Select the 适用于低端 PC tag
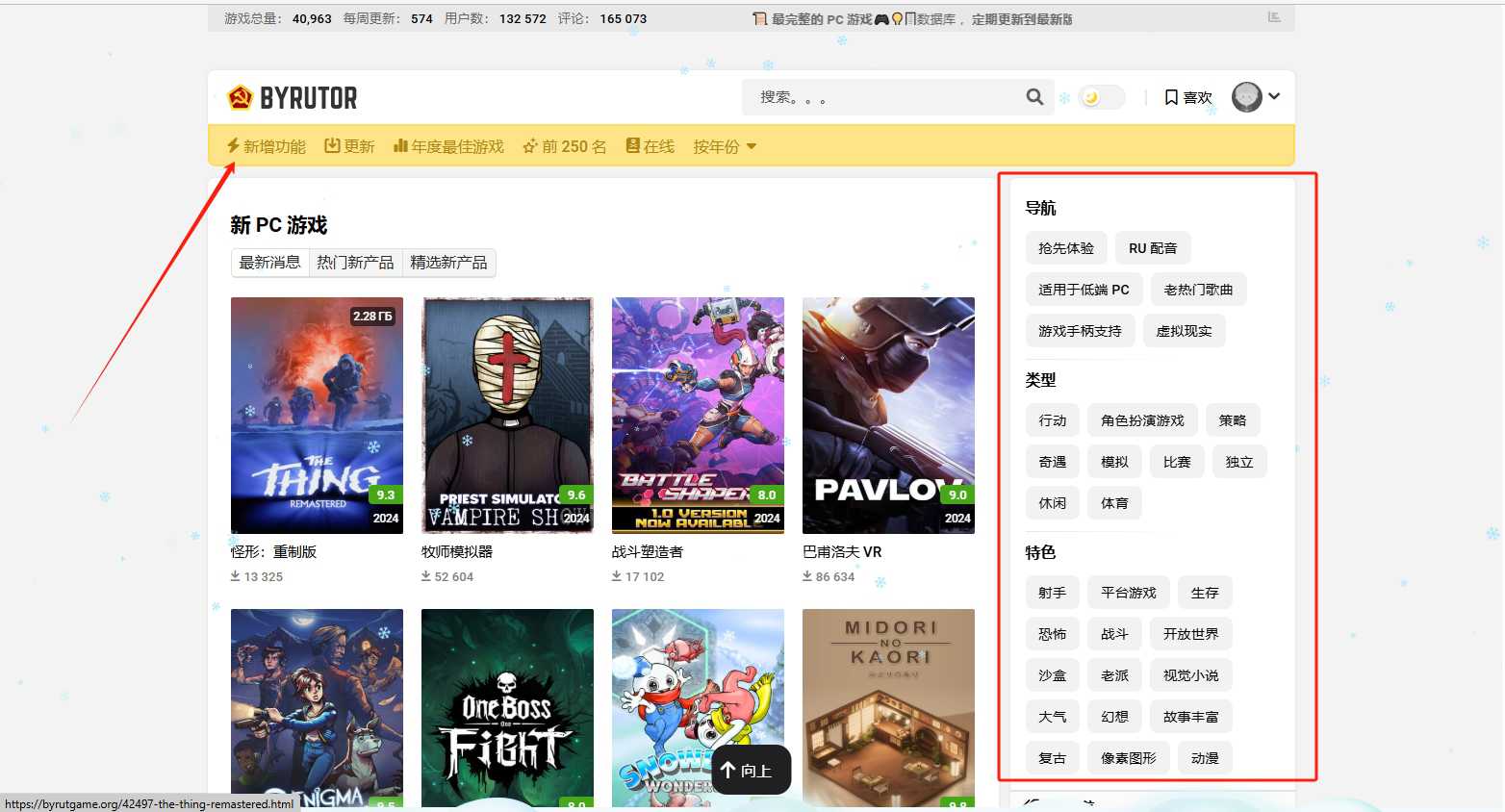 pos(1084,290)
